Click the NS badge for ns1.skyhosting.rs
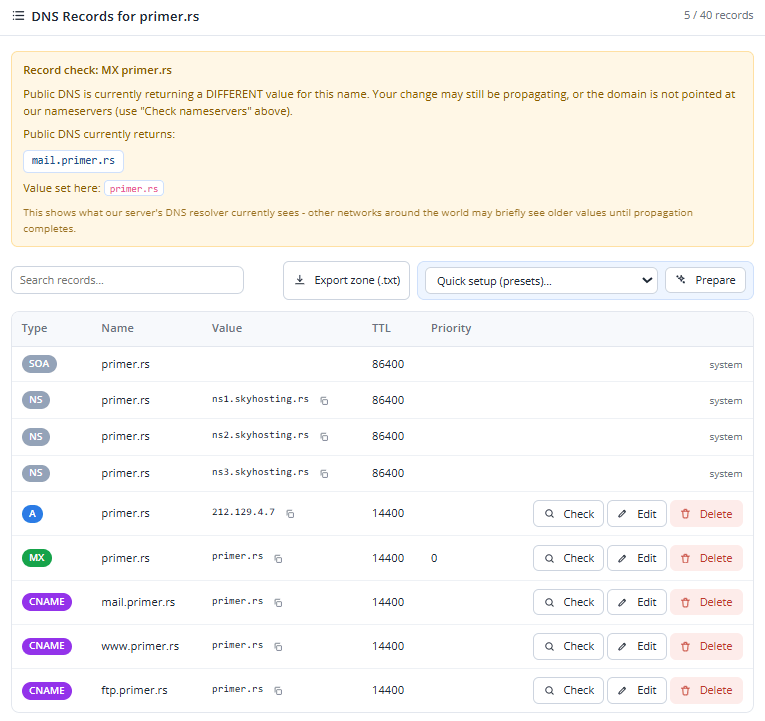Viewport: 765px width, 721px height. click(36, 400)
